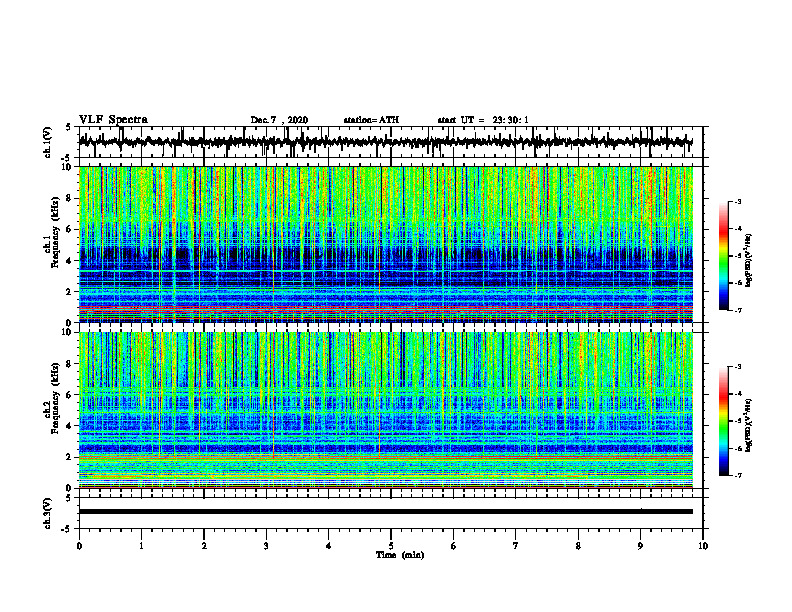Click time axis tick label "0"
Image resolution: width=792 pixels, height=612 pixels.
click(x=79, y=546)
